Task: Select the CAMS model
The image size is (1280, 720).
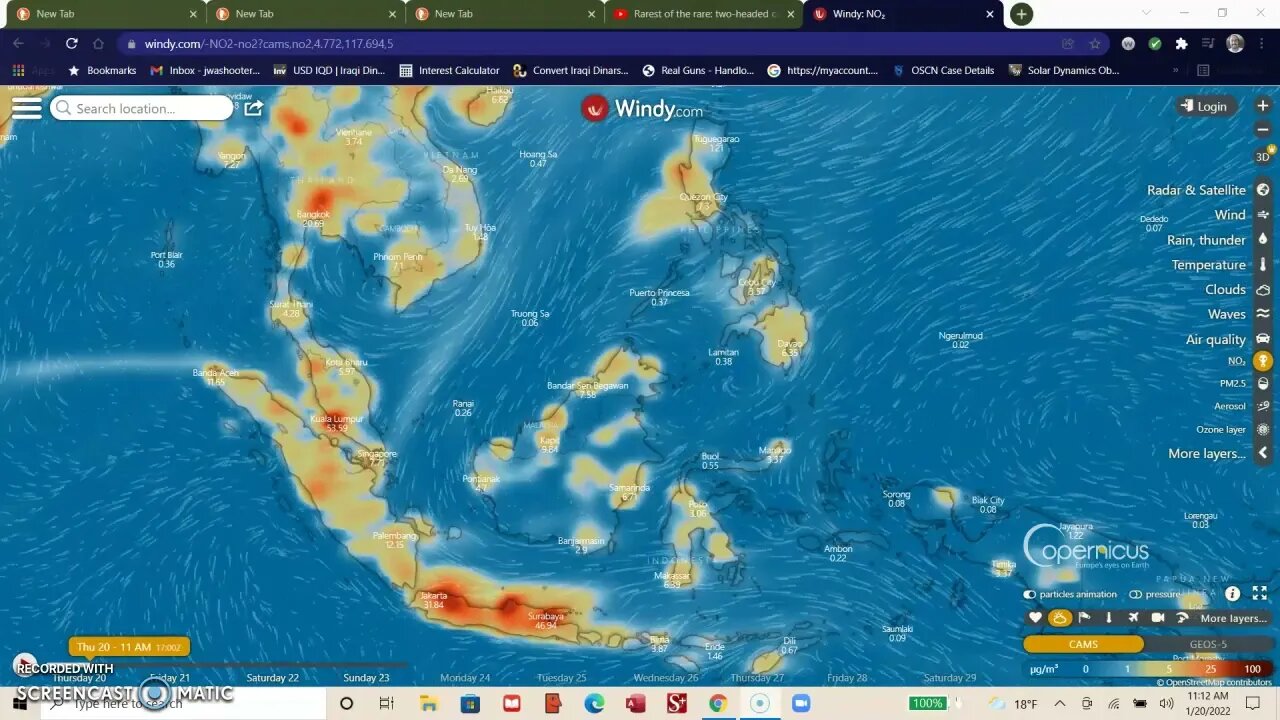Action: pos(1083,644)
